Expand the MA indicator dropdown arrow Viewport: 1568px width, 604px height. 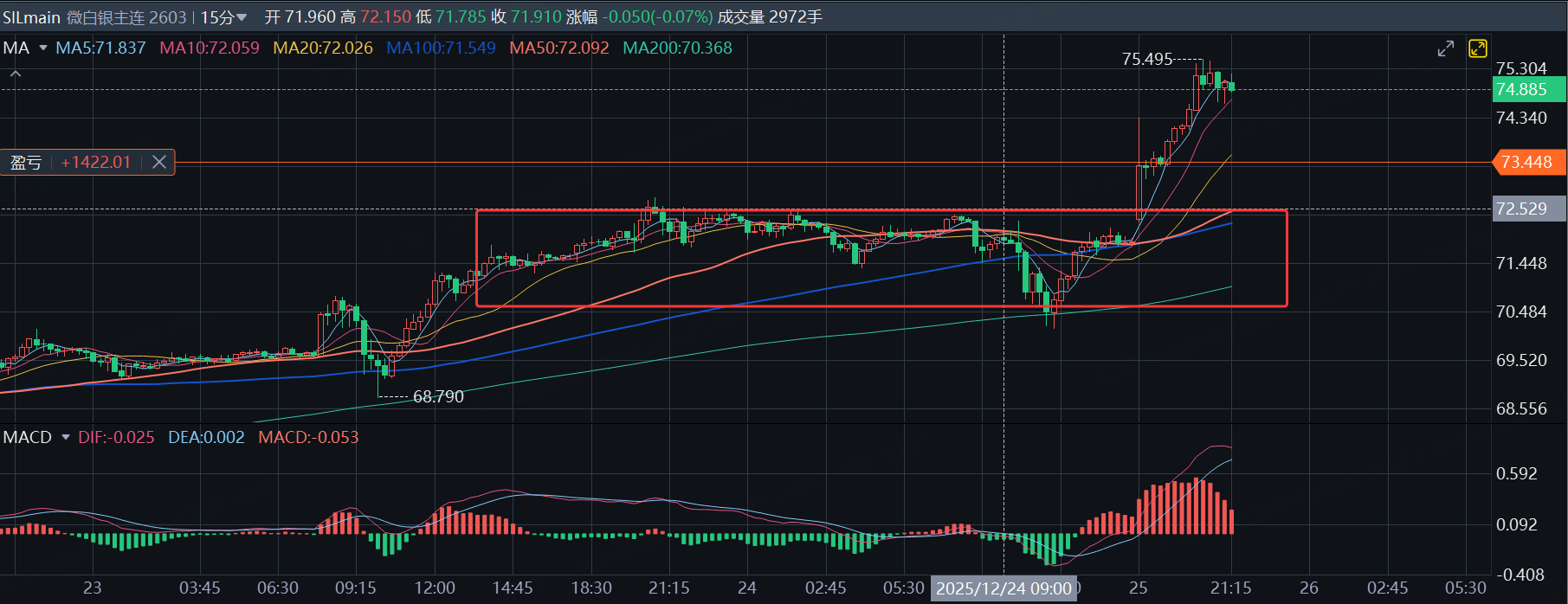pos(43,48)
